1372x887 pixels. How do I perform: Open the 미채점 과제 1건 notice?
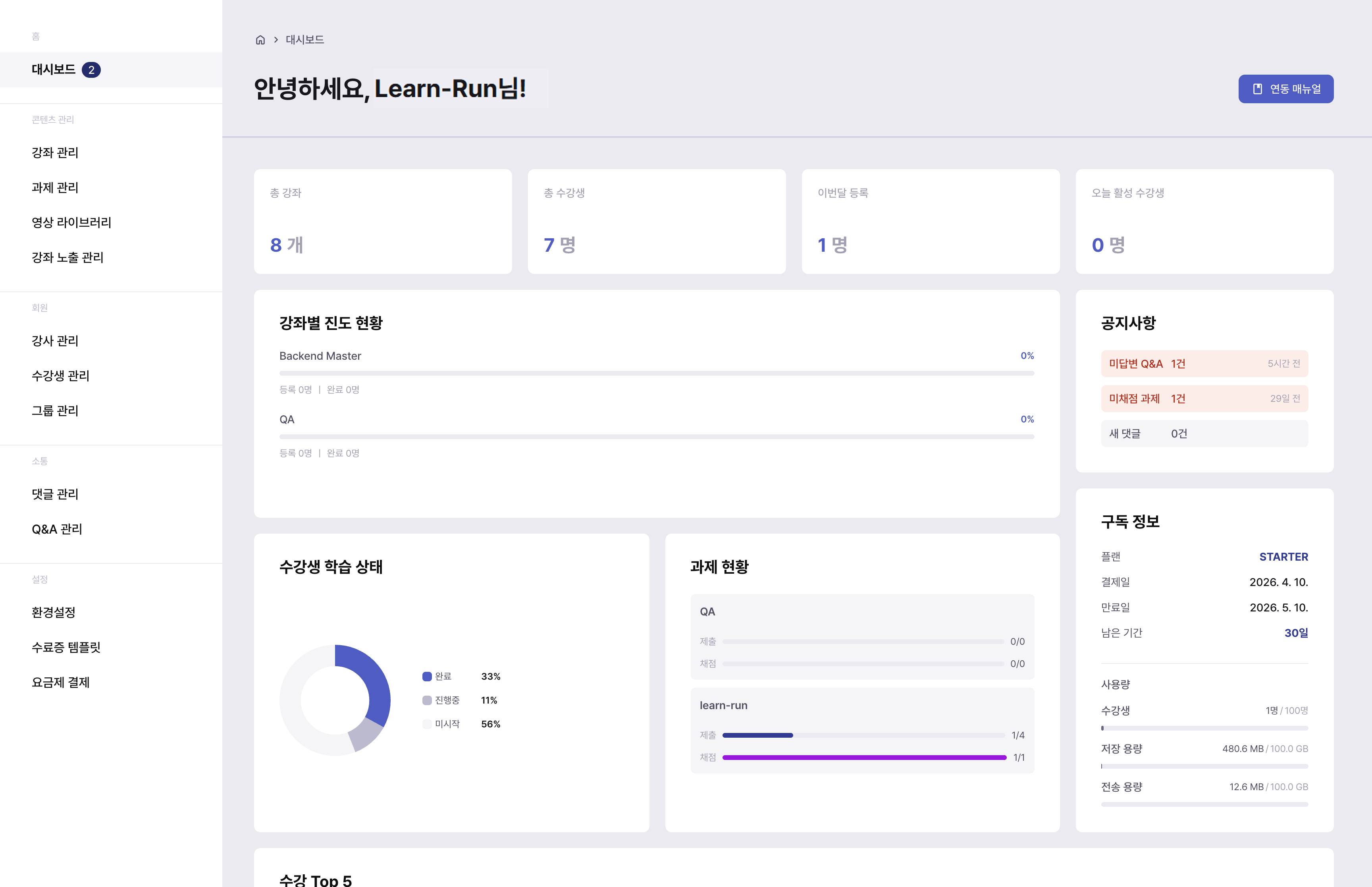point(1204,399)
